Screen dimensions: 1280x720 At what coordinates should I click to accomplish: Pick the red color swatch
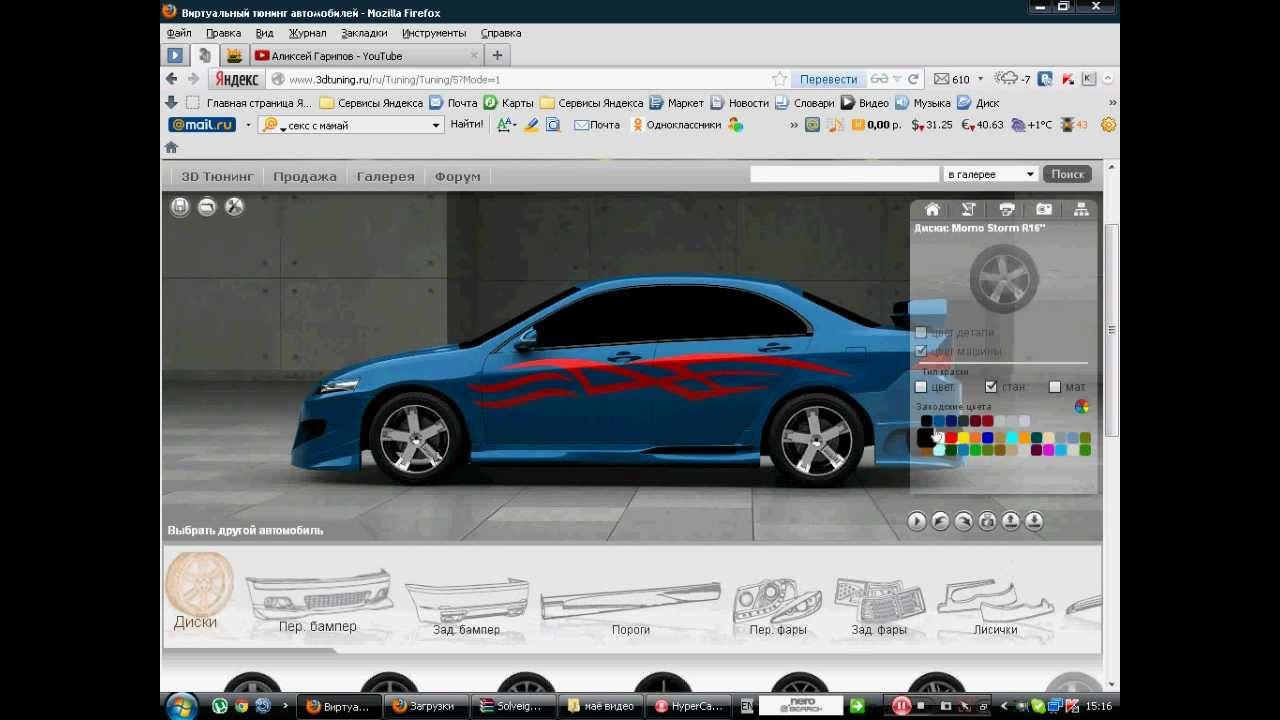click(x=951, y=438)
